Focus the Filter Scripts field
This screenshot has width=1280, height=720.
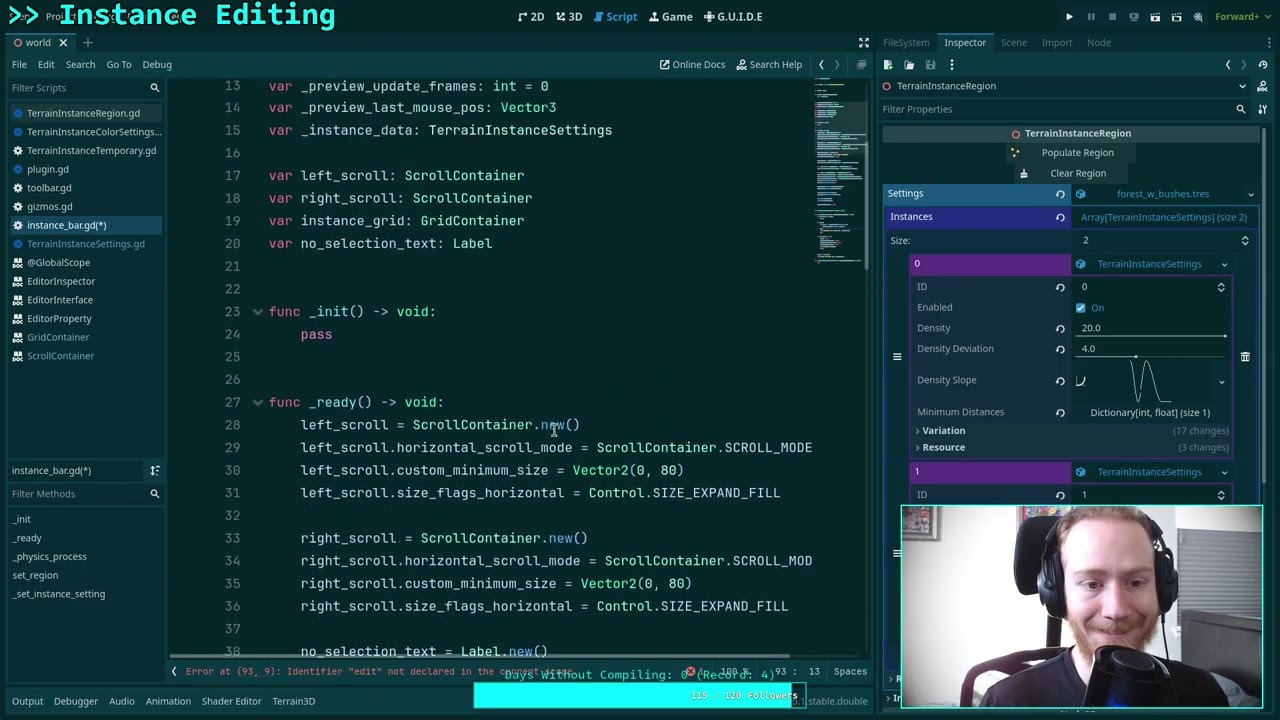(x=84, y=88)
